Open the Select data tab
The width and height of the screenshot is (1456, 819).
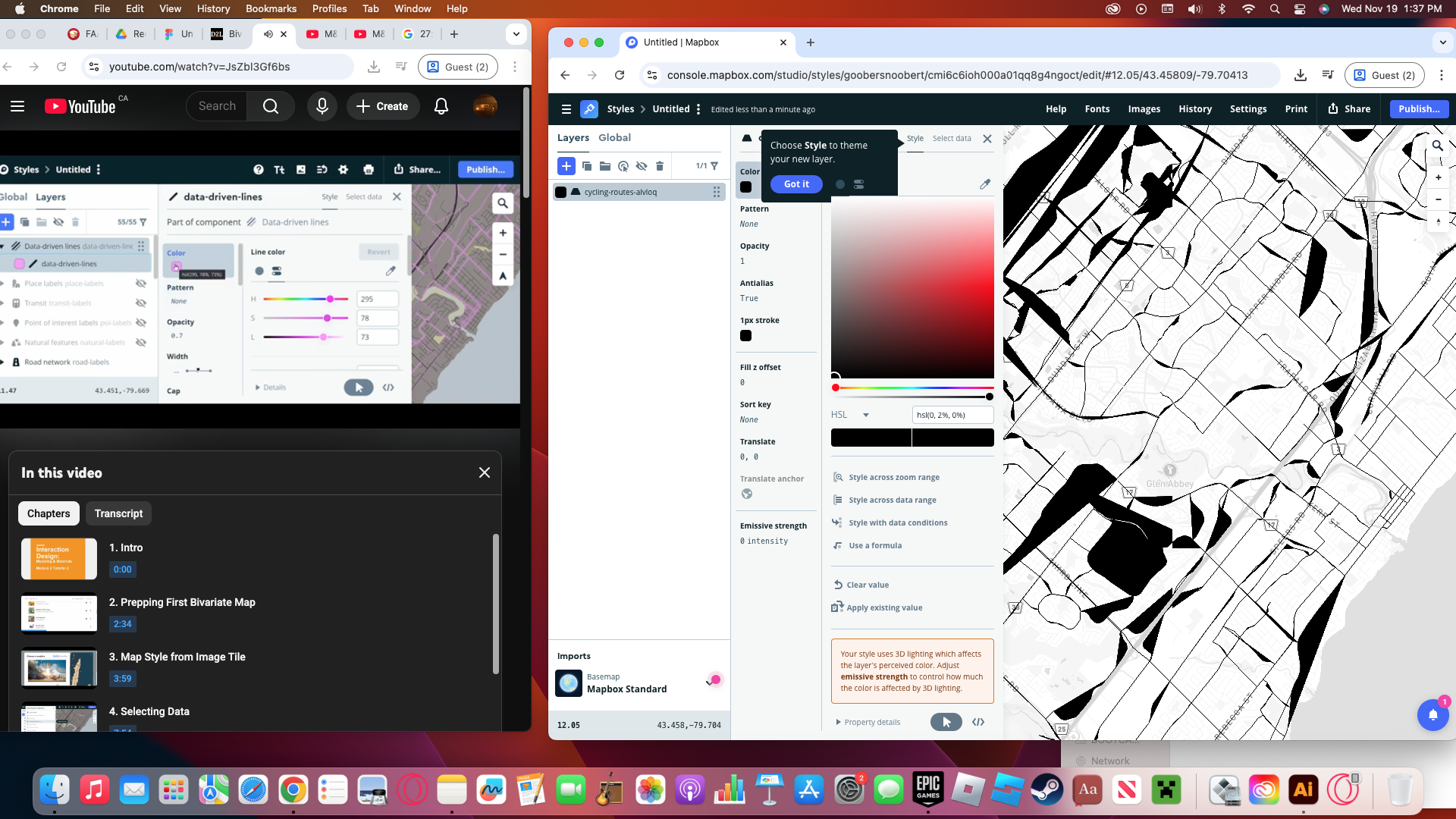[x=952, y=138]
